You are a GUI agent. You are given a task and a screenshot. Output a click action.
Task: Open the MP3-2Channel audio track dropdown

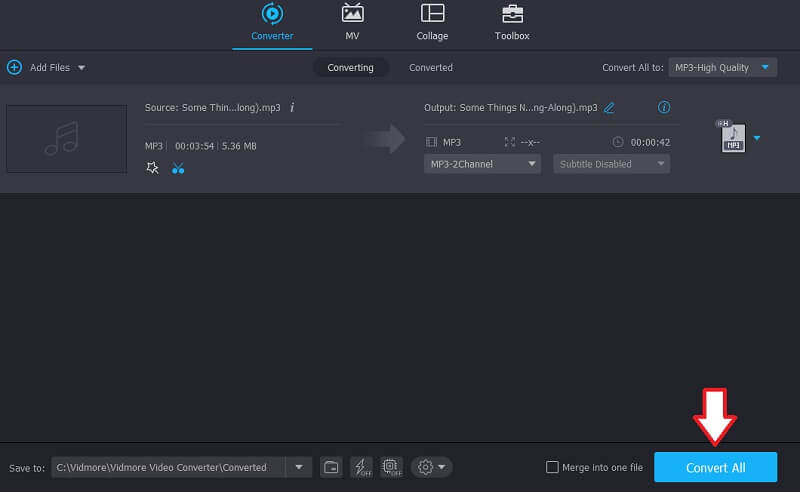pyautogui.click(x=482, y=164)
